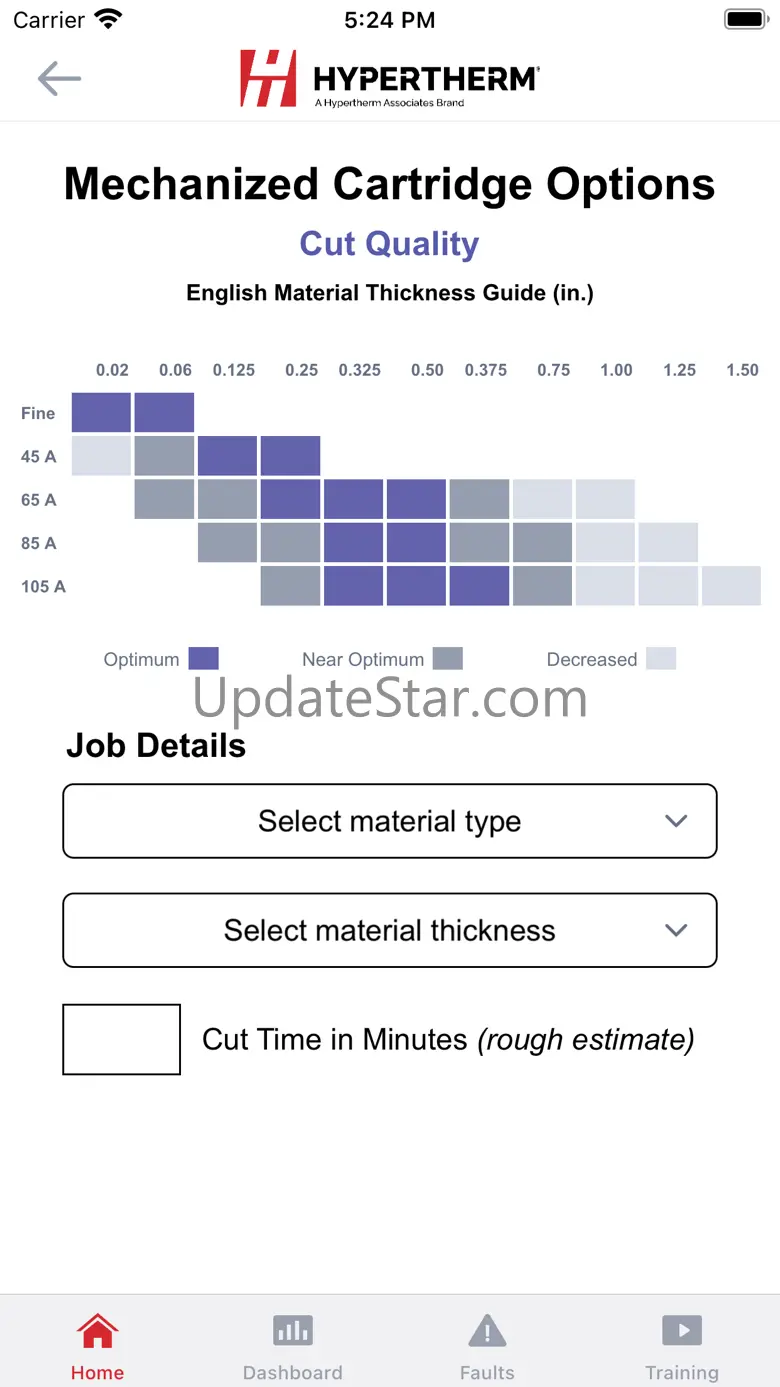Tap the Decreased legend color swatch
This screenshot has width=780, height=1387.
point(661,659)
